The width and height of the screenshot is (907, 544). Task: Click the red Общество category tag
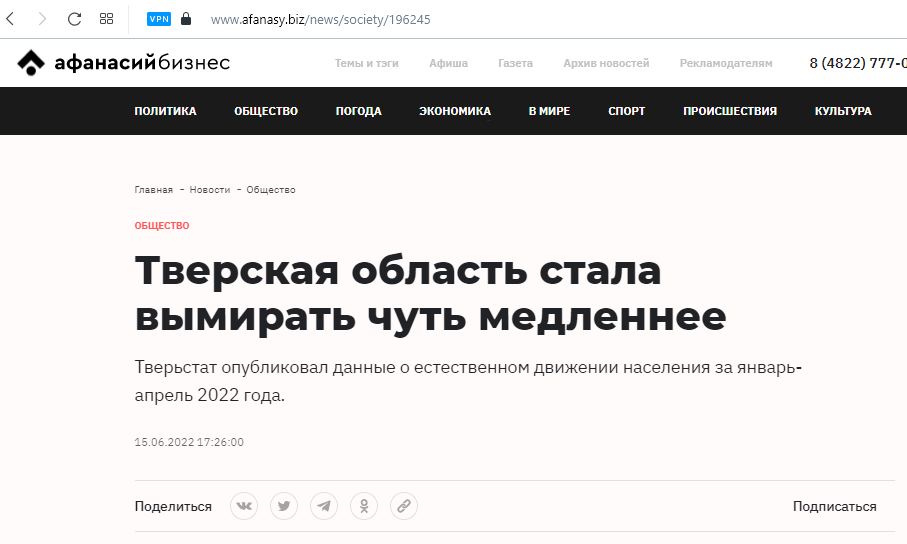click(162, 226)
